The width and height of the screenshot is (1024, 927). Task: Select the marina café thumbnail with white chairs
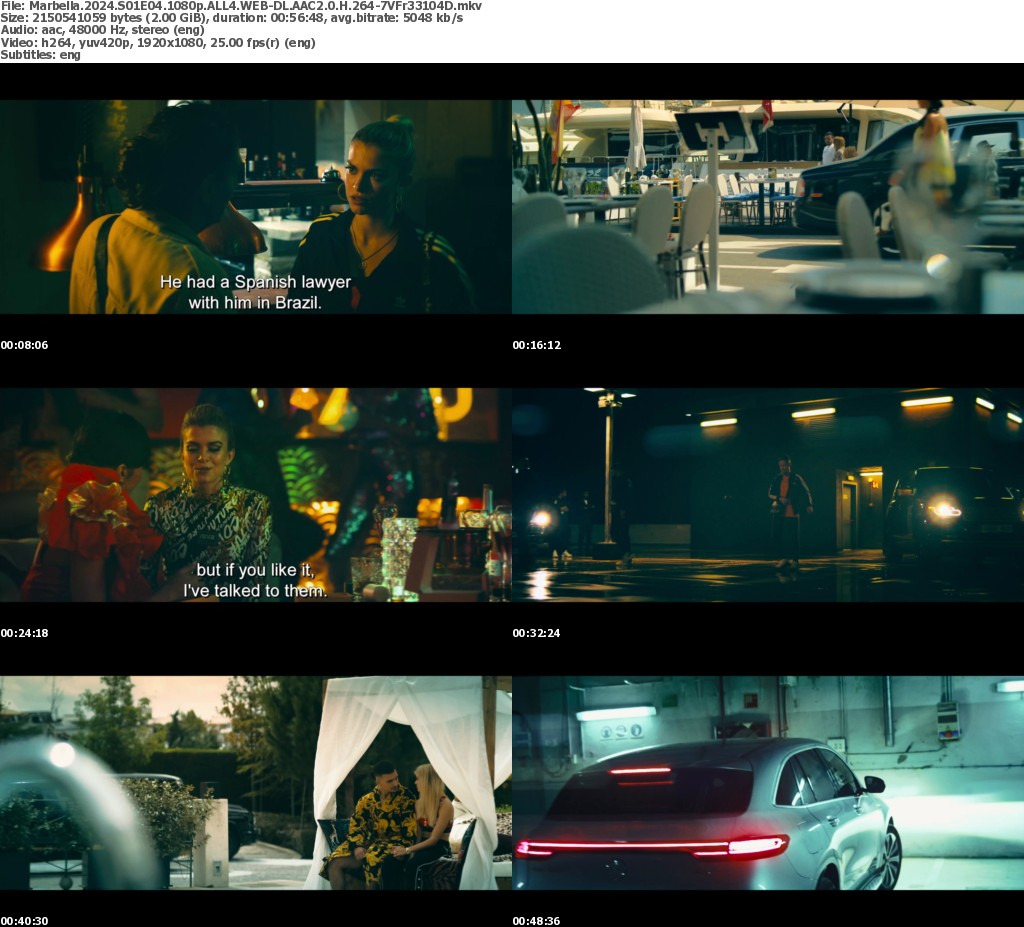click(x=767, y=206)
